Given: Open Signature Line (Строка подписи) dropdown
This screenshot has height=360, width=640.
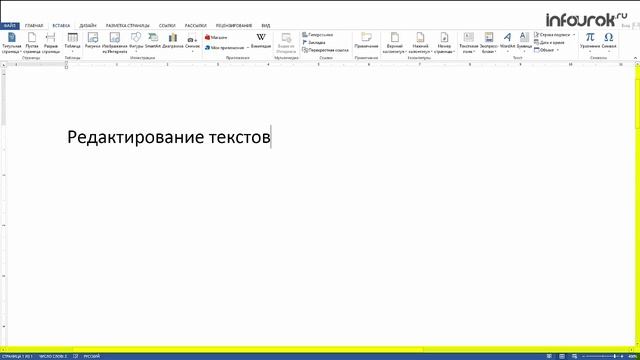Looking at the screenshot, I should pos(555,35).
